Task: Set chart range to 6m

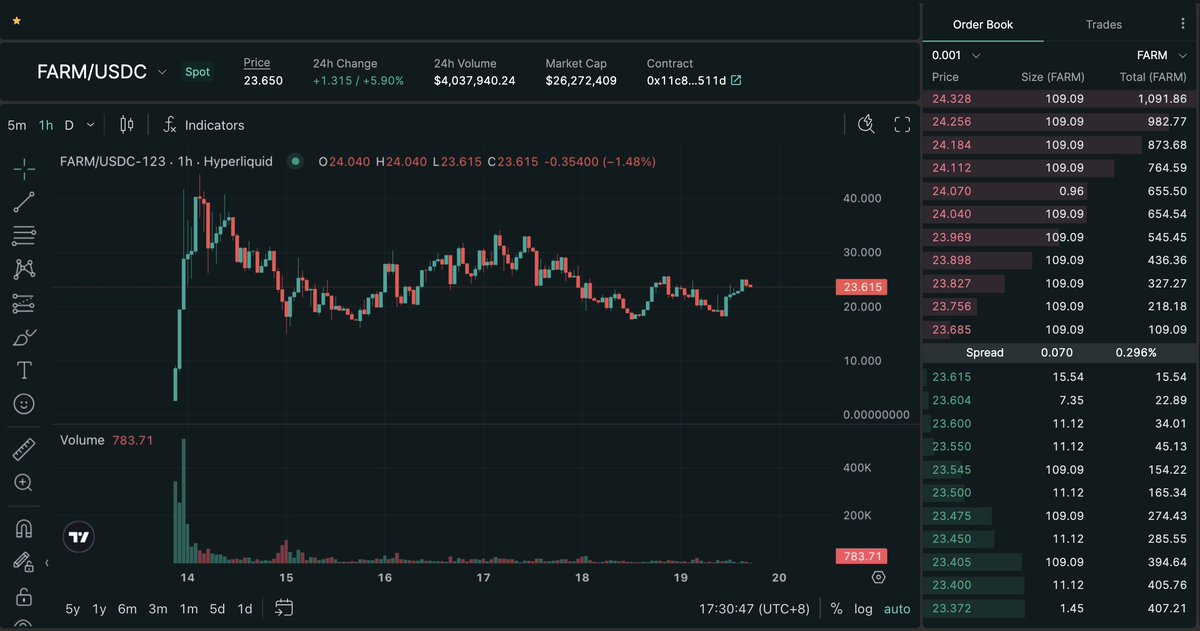Action: click(x=127, y=608)
